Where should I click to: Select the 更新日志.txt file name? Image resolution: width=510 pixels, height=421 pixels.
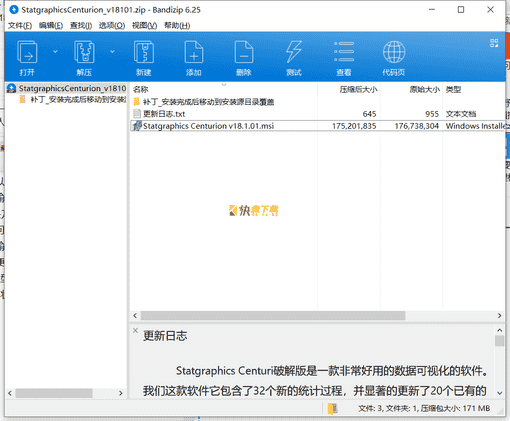click(x=164, y=114)
